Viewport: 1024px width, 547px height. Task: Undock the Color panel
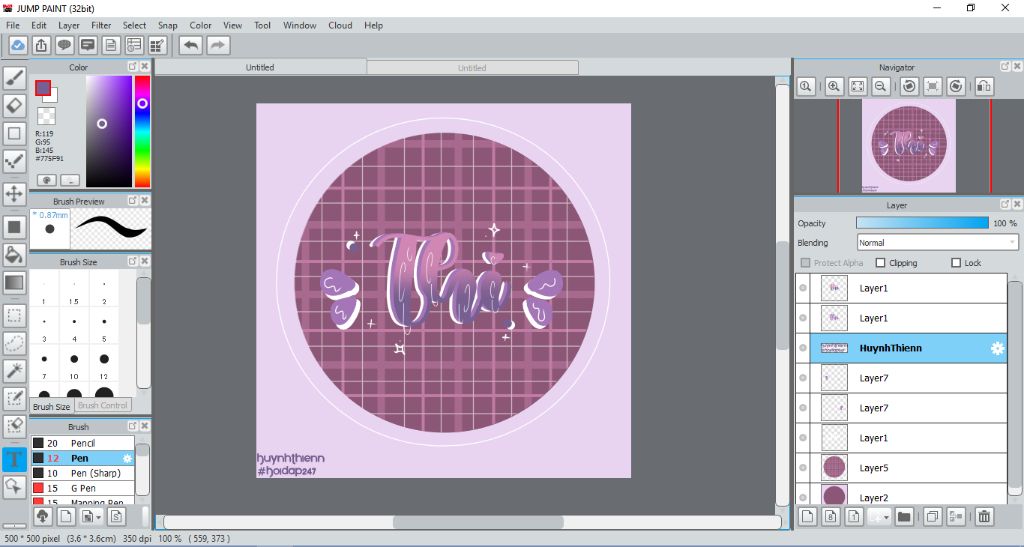pos(133,67)
